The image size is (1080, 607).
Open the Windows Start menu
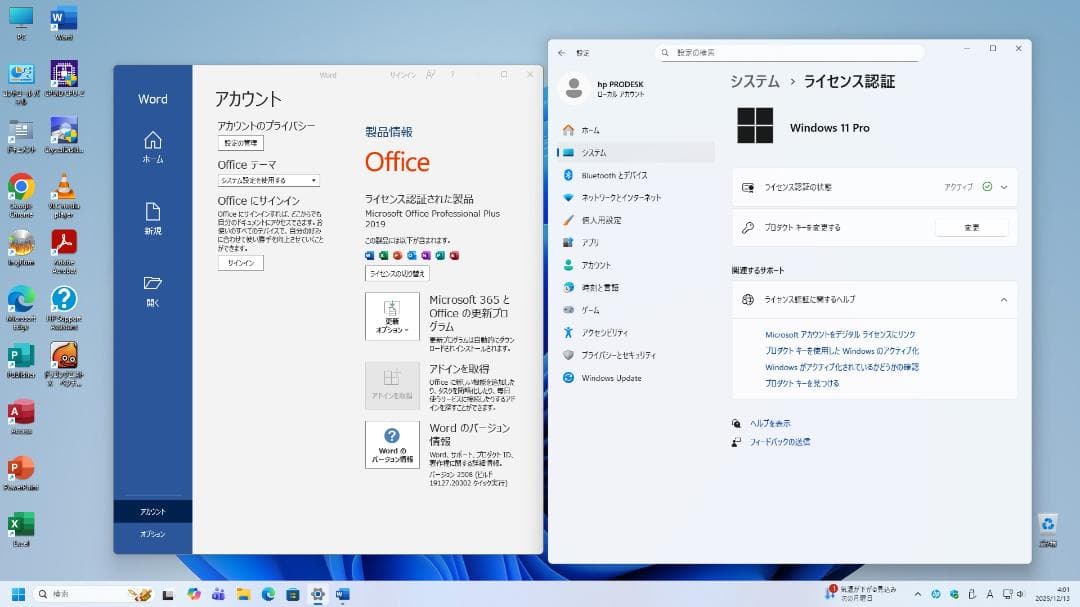point(19,594)
